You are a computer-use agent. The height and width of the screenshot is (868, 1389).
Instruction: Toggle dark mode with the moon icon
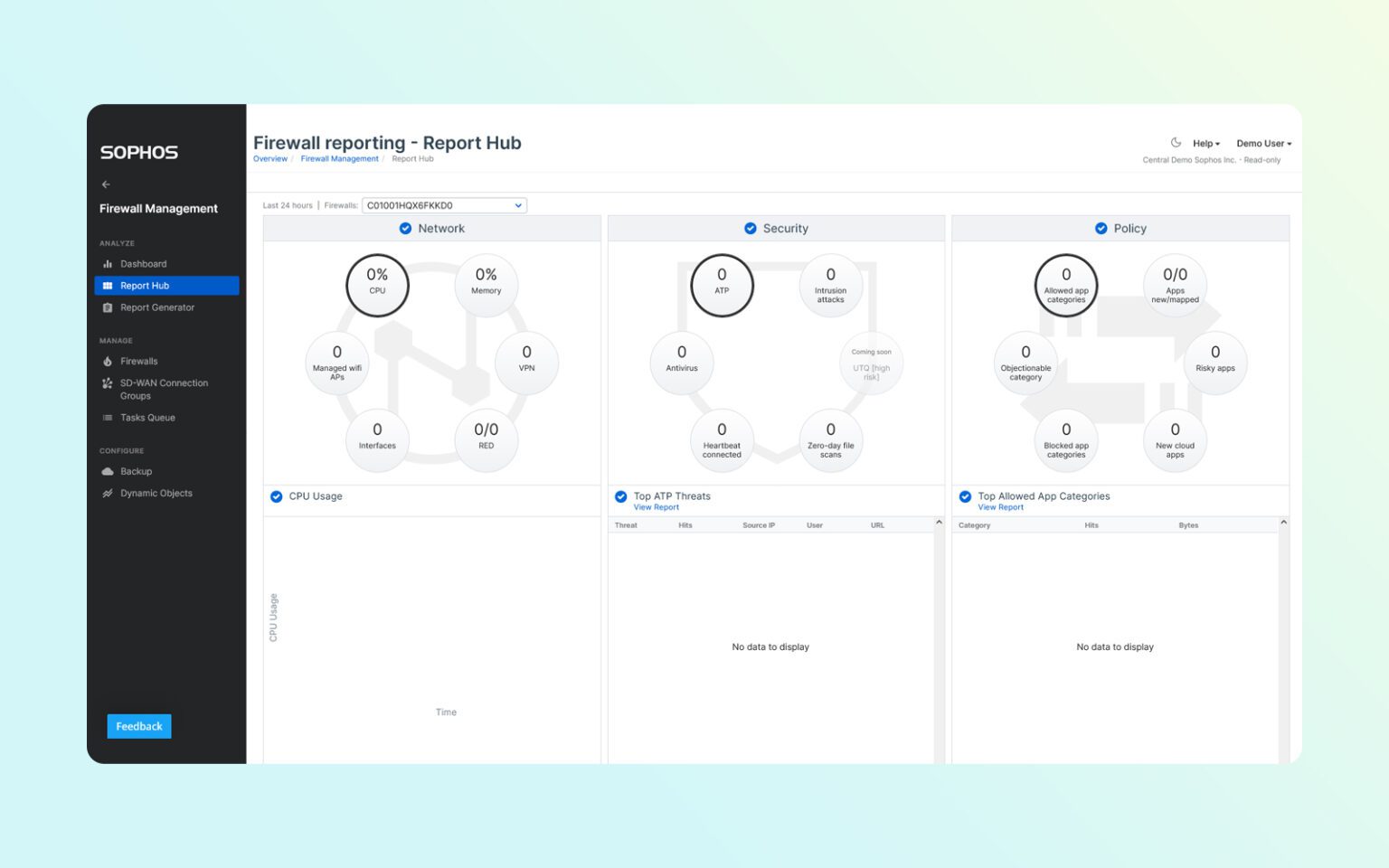[1176, 142]
